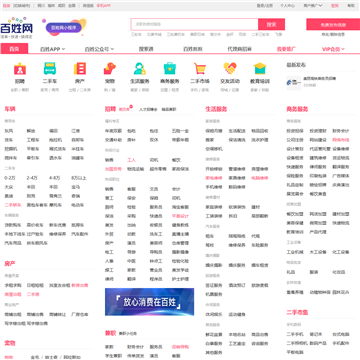Click the red 搜索 search button

pos(271,24)
